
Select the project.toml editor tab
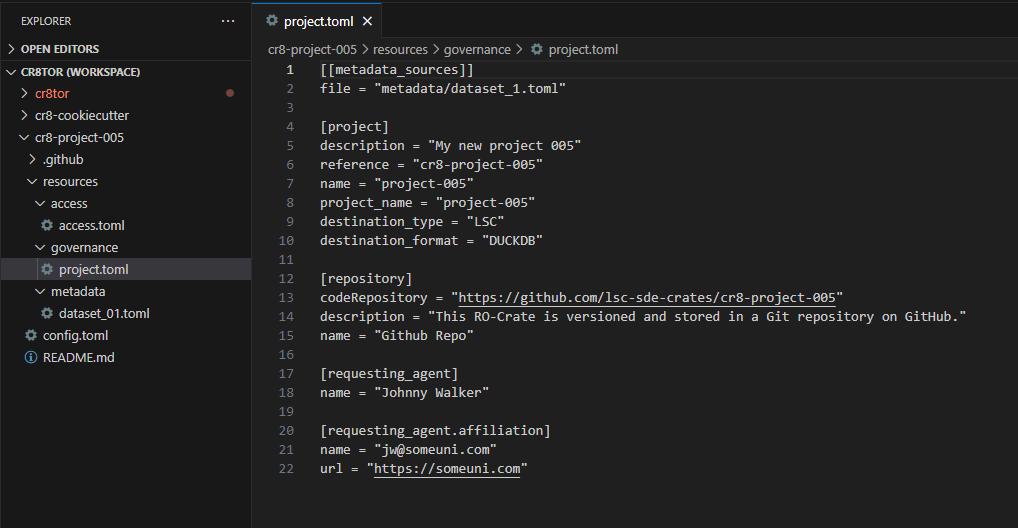tap(318, 21)
